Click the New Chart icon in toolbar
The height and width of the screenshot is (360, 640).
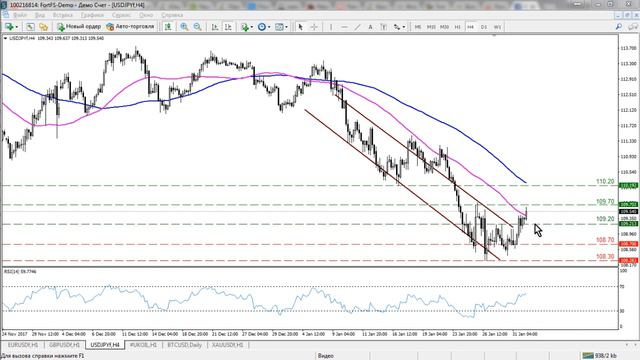pos(9,27)
